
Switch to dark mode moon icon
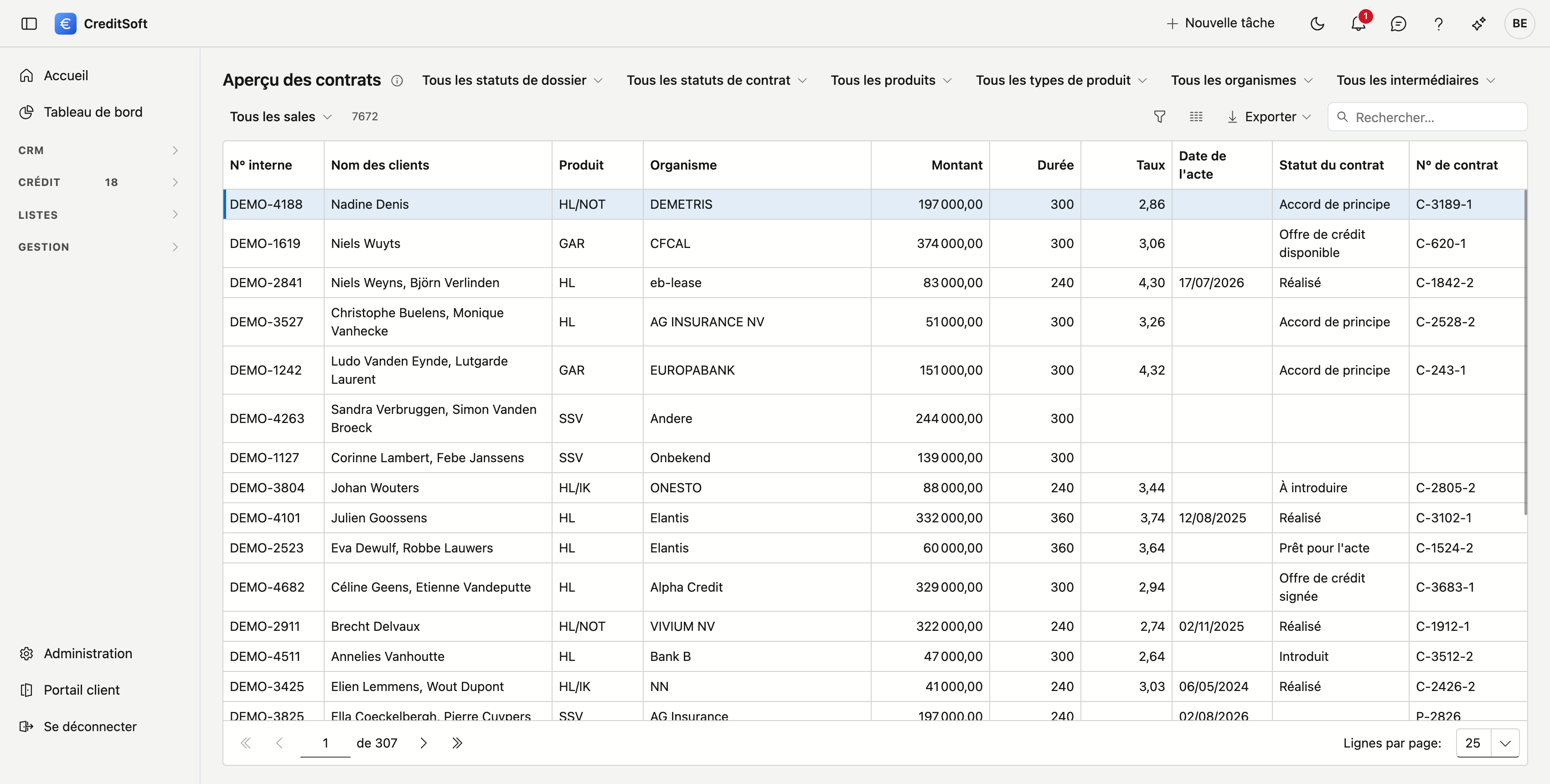(x=1317, y=23)
